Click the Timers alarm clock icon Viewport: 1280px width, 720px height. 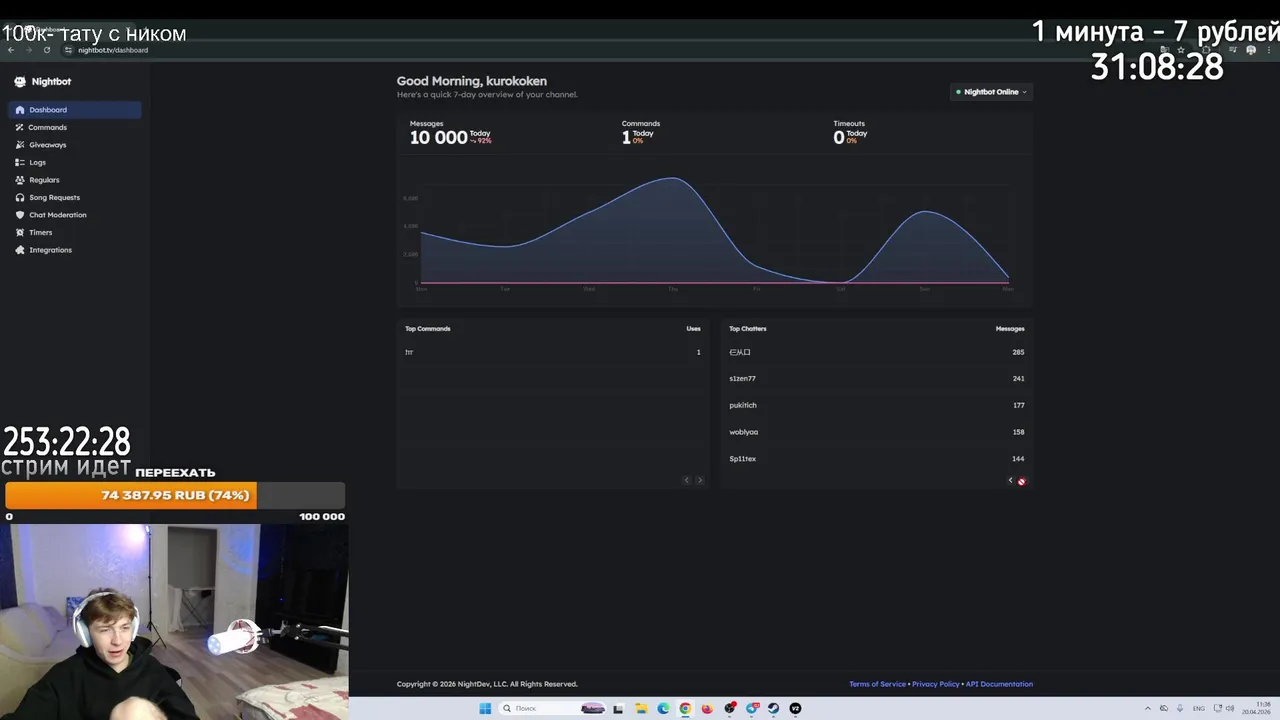pos(20,233)
